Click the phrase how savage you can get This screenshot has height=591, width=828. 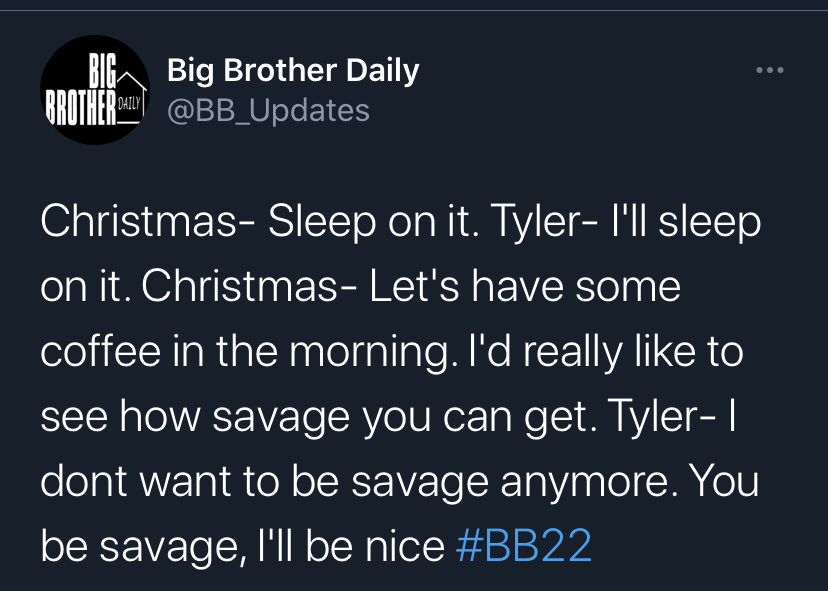353,418
